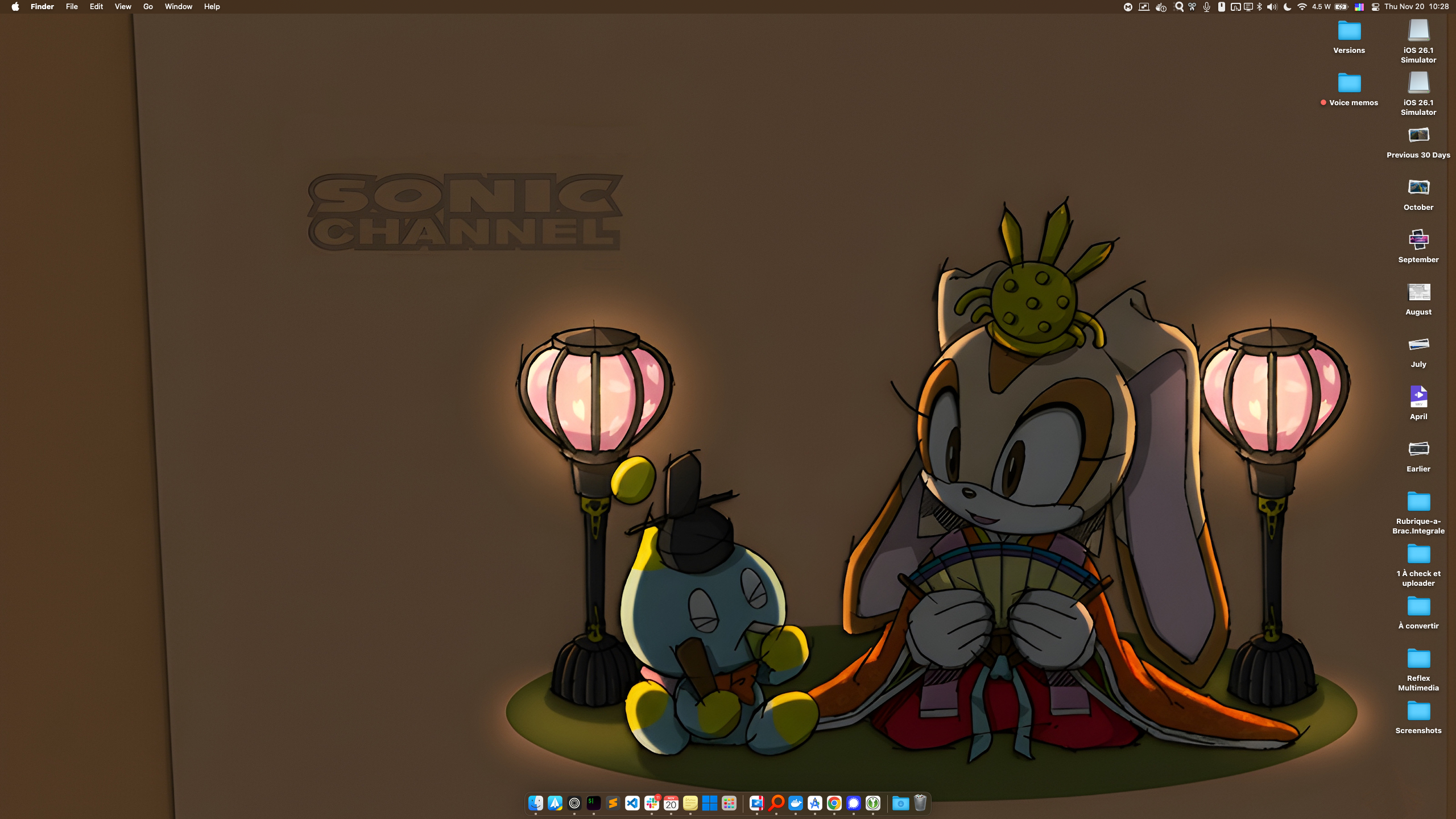Open Calendar app showing Nov 20

point(671,803)
